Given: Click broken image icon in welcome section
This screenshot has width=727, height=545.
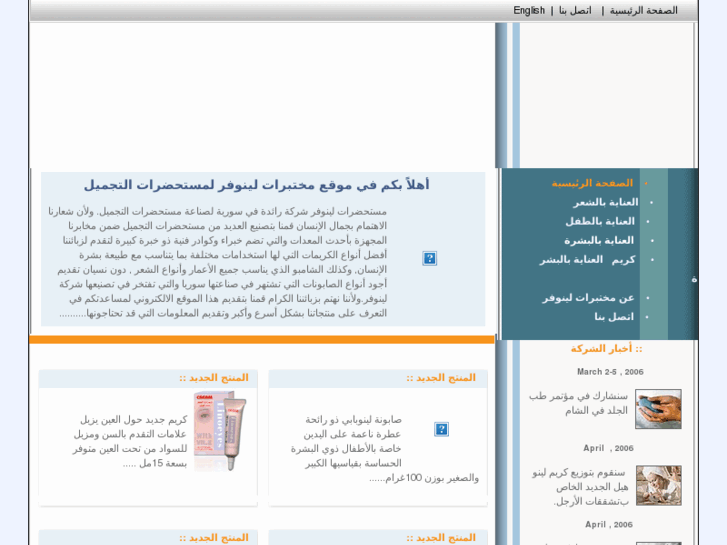Looking at the screenshot, I should point(430,258).
